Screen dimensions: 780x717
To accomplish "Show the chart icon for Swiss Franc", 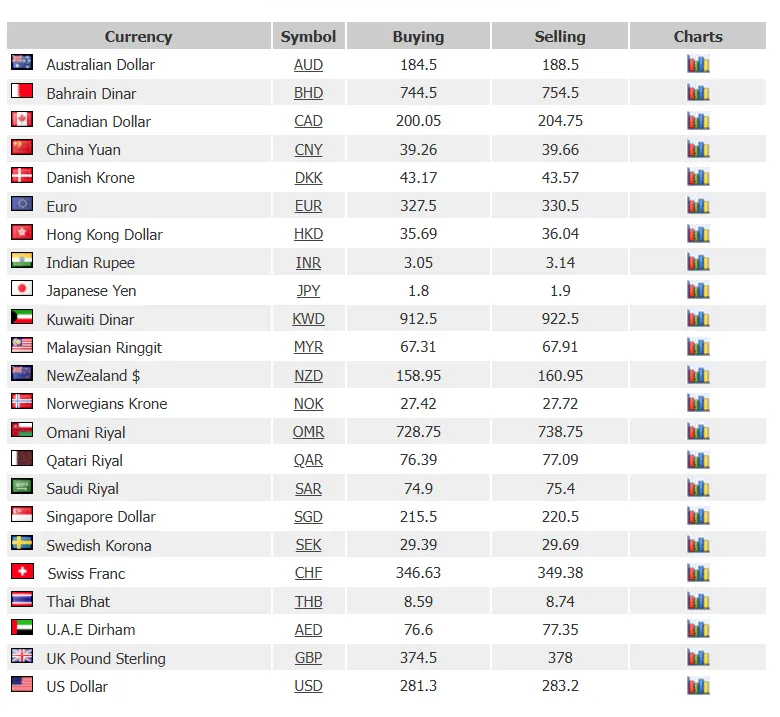I will (698, 573).
